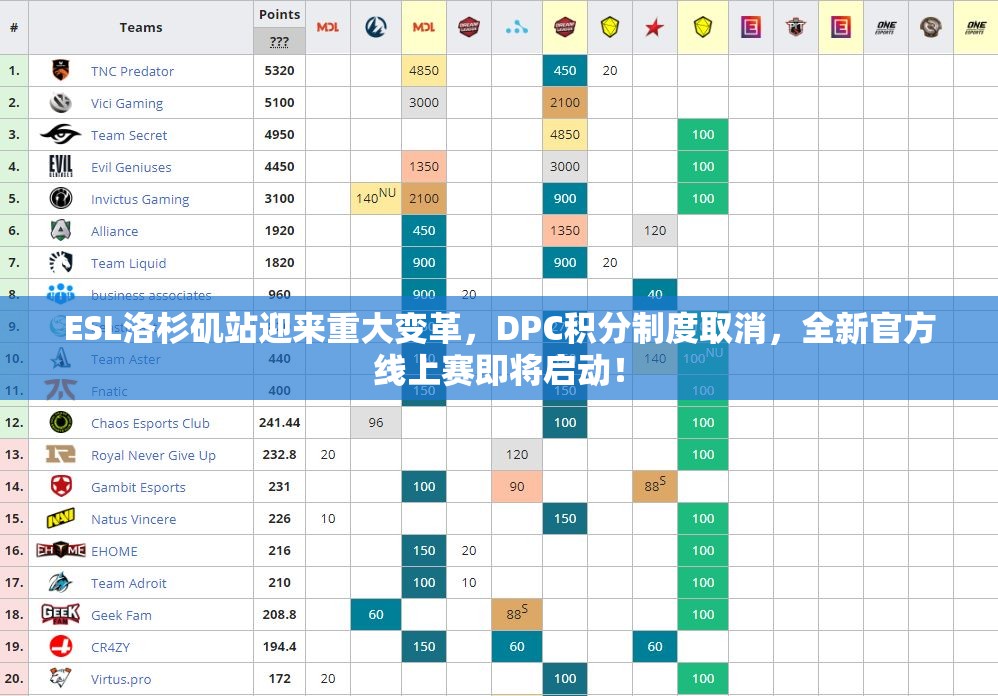This screenshot has height=696, width=998.
Task: Click the red StarLadder star icon in the header
Action: click(654, 27)
